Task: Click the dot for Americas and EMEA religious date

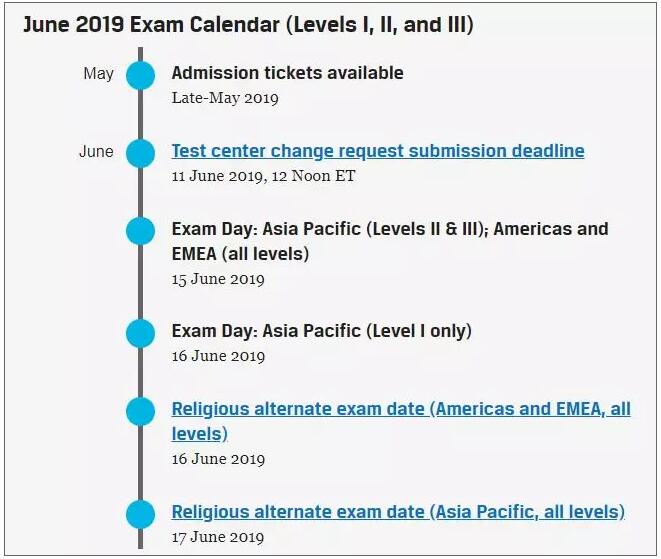Action: pos(141,410)
